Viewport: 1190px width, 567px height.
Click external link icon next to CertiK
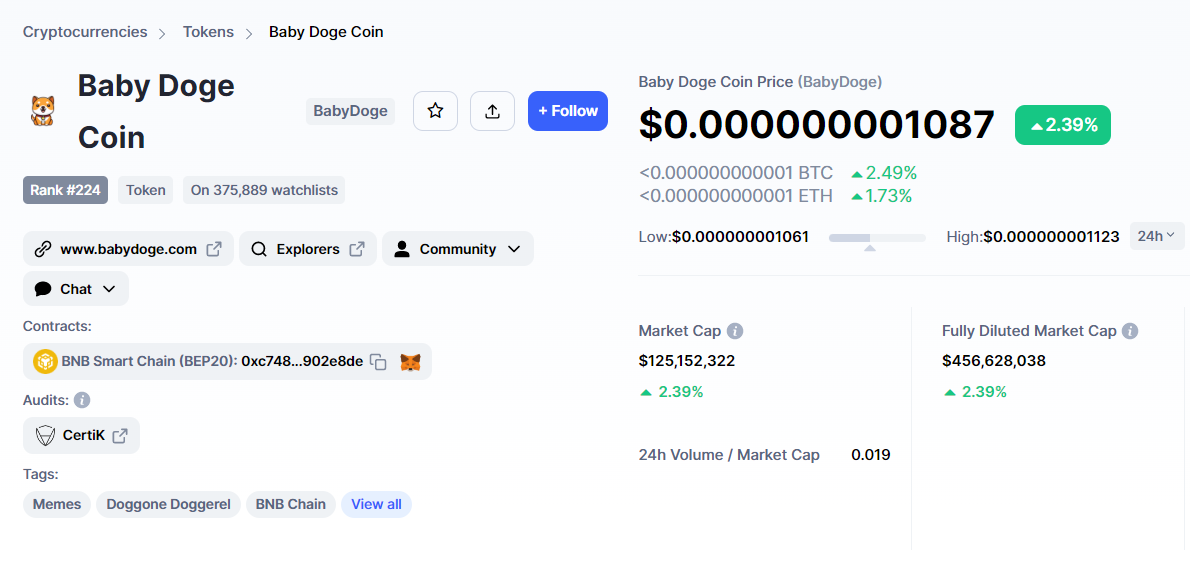pos(120,436)
